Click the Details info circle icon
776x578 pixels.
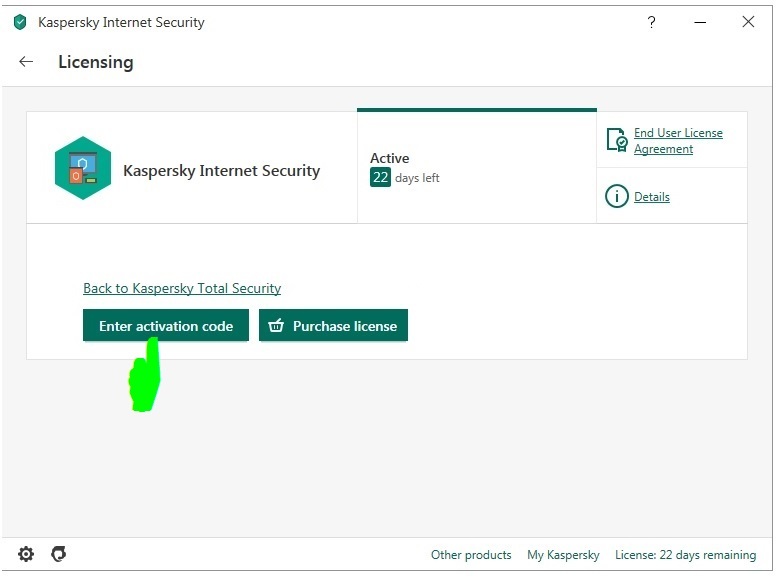click(617, 196)
